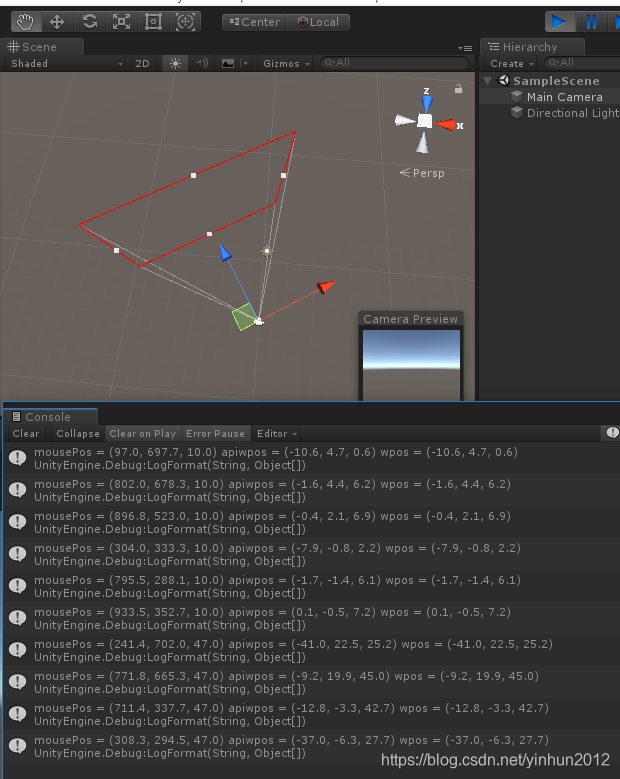Toggle the Collapse console option
The image size is (620, 779).
78,434
